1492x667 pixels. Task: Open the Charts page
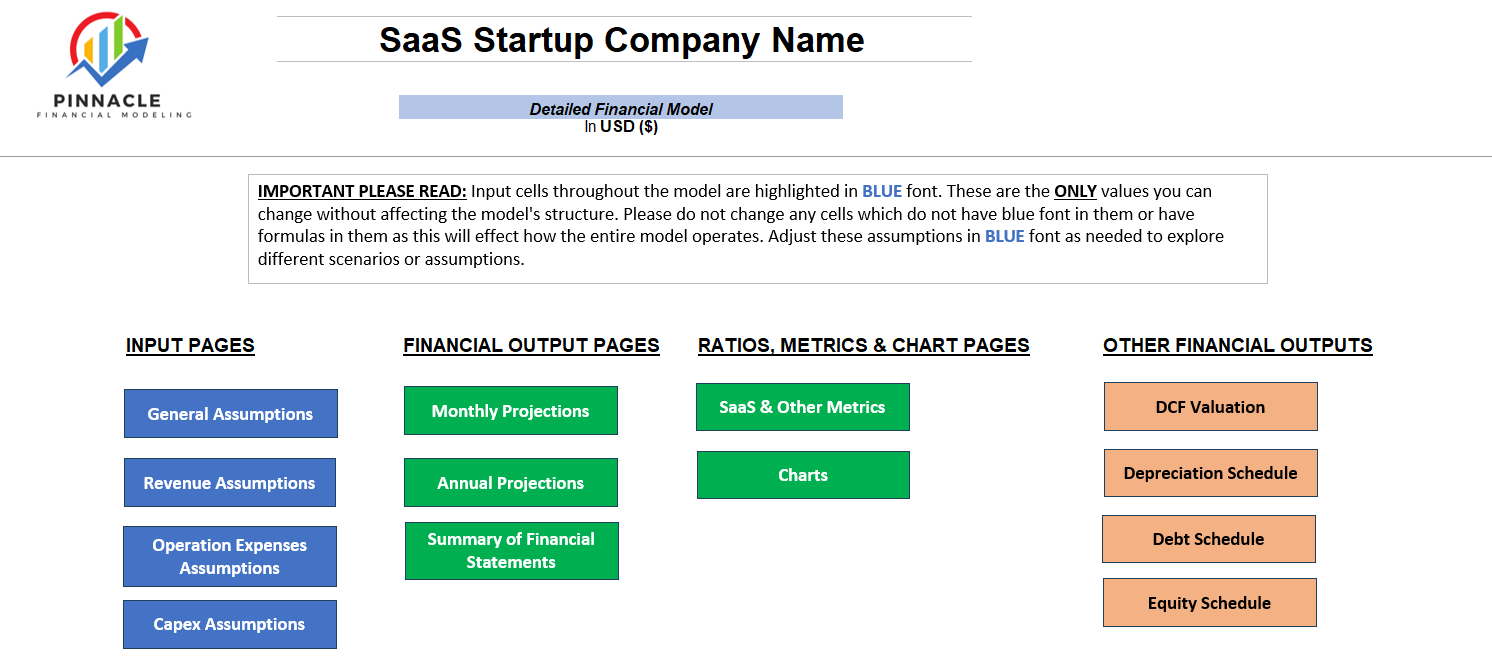[x=803, y=475]
